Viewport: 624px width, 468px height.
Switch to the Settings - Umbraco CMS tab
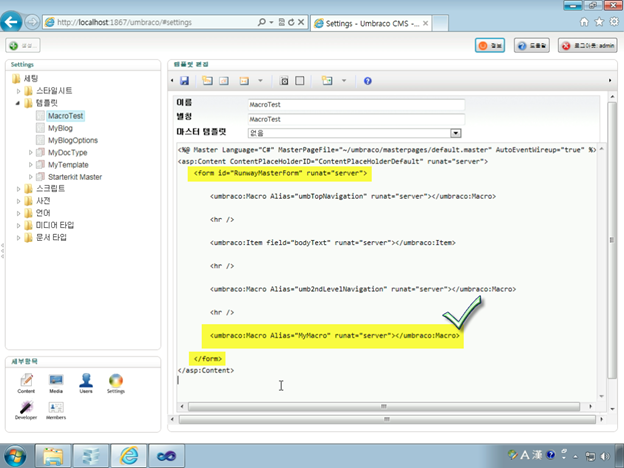371,23
